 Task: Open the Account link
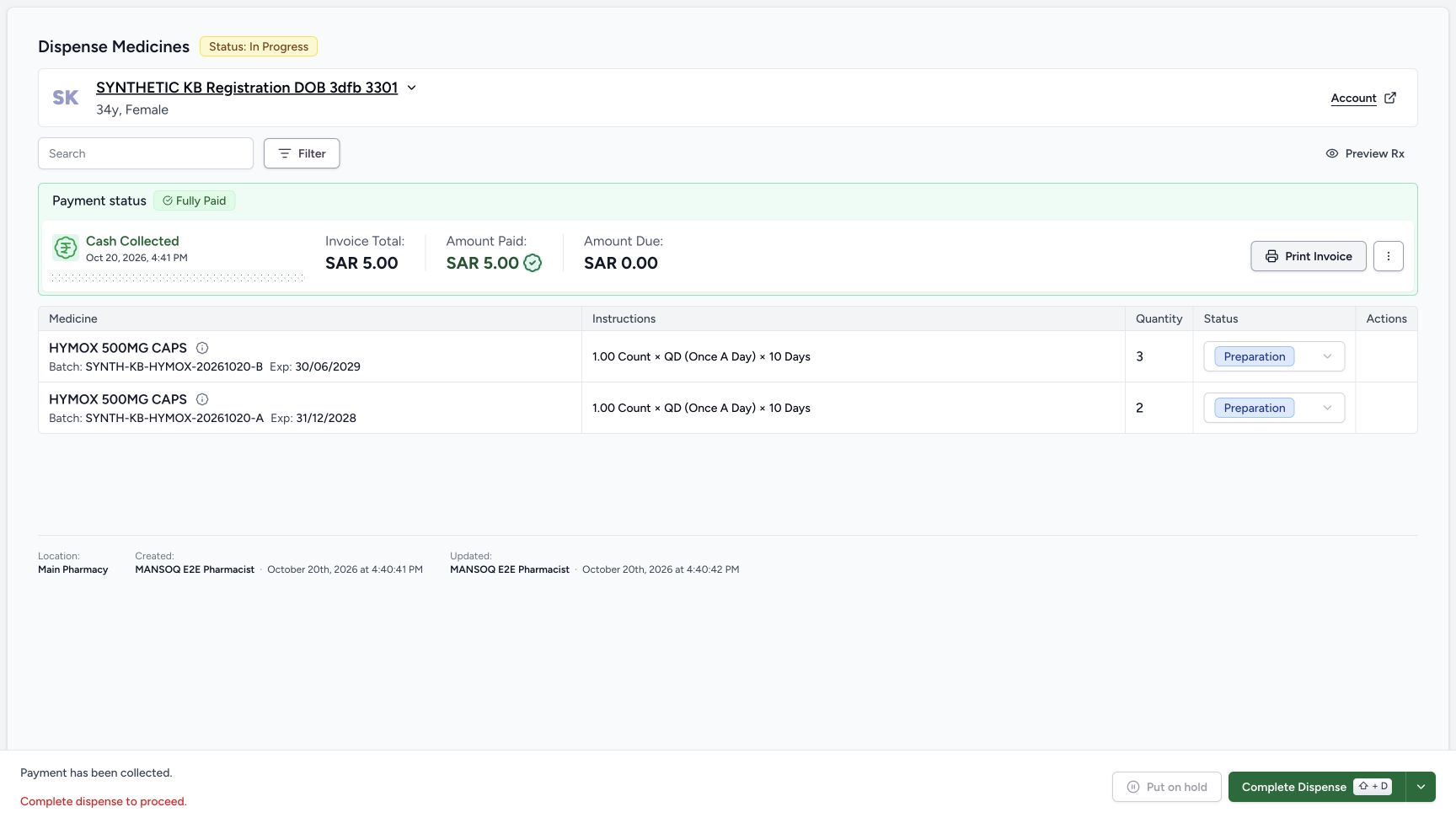pyautogui.click(x=1353, y=98)
